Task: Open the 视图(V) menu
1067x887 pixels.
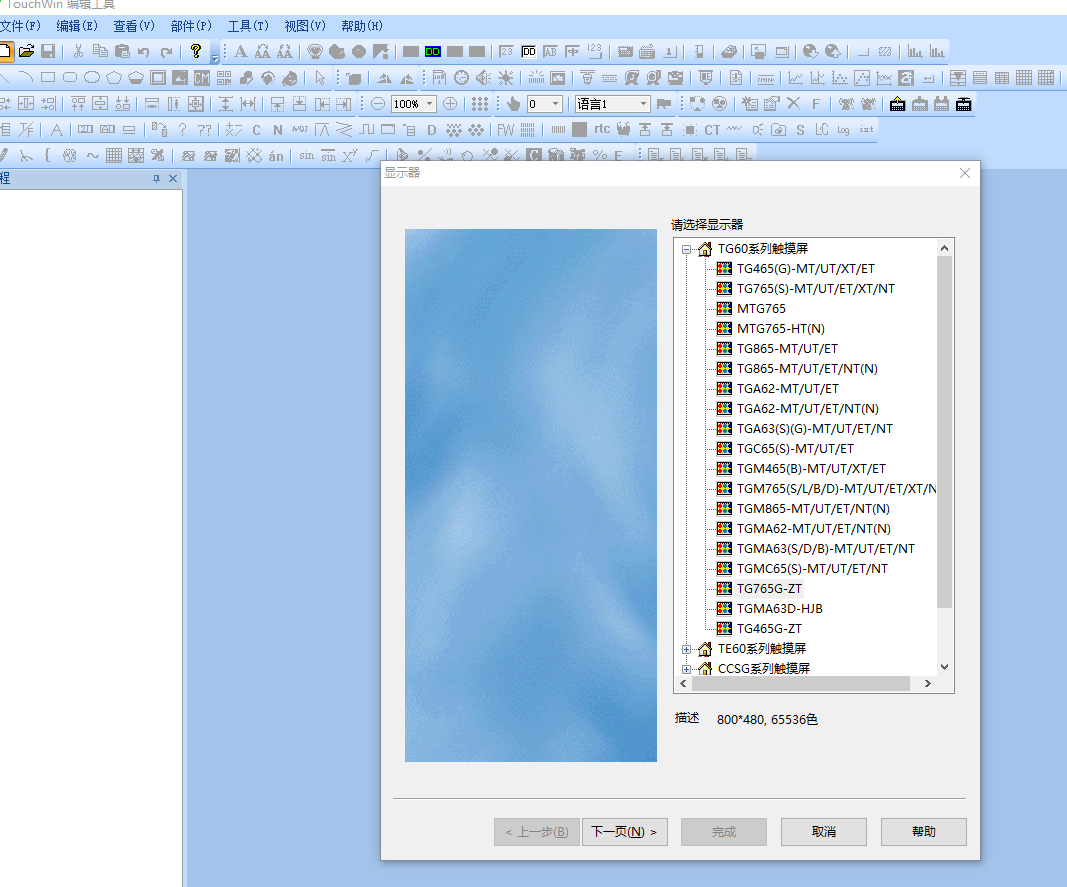Action: pyautogui.click(x=305, y=26)
